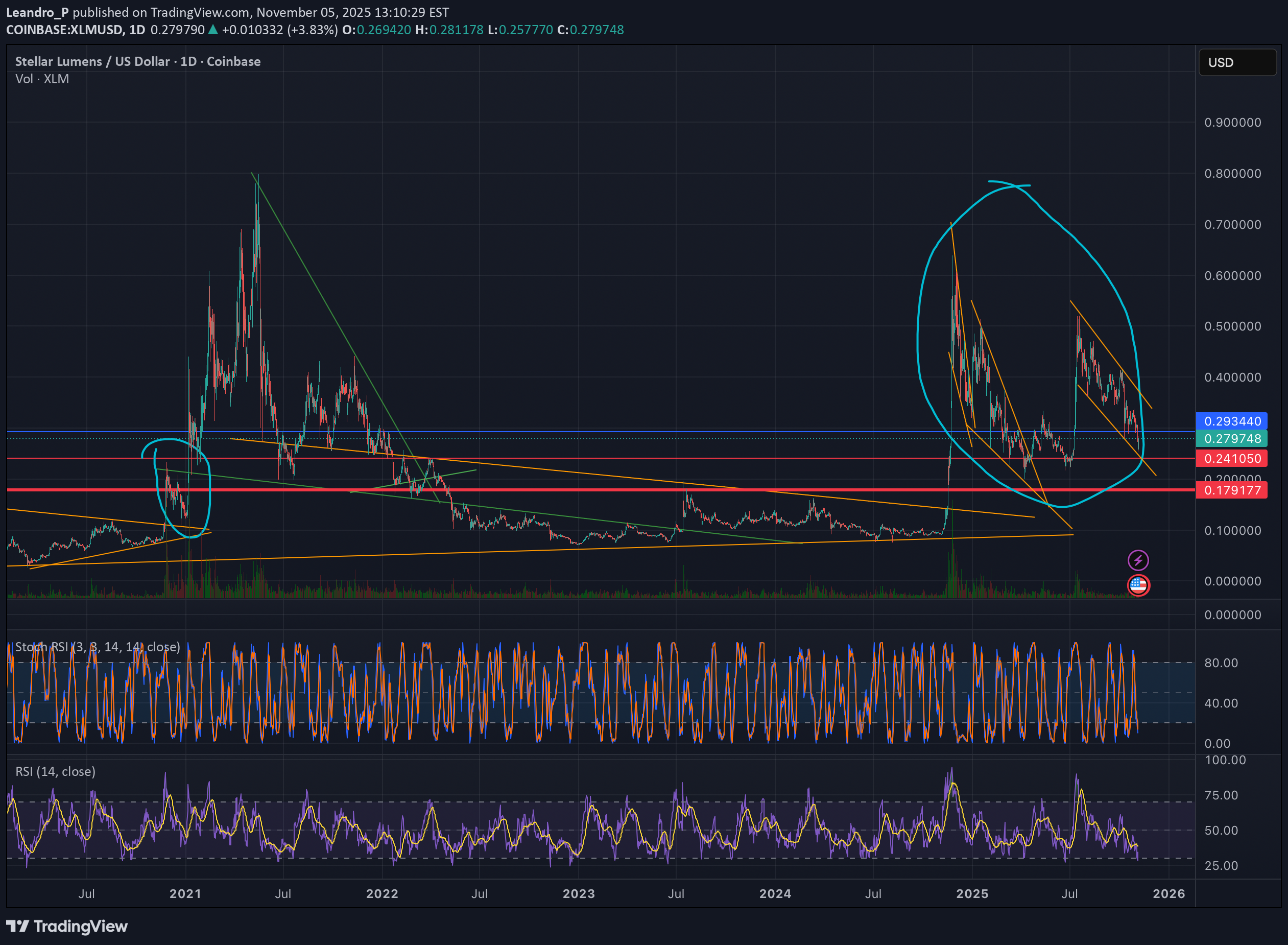Select the red 0.241050 price level label
The width and height of the screenshot is (1288, 945).
coord(1231,459)
